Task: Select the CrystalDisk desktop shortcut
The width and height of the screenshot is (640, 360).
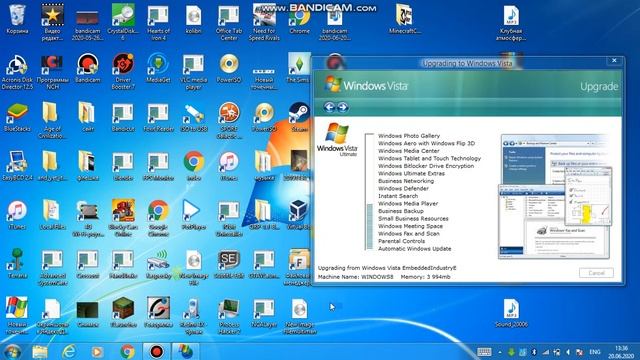Action: [123, 22]
